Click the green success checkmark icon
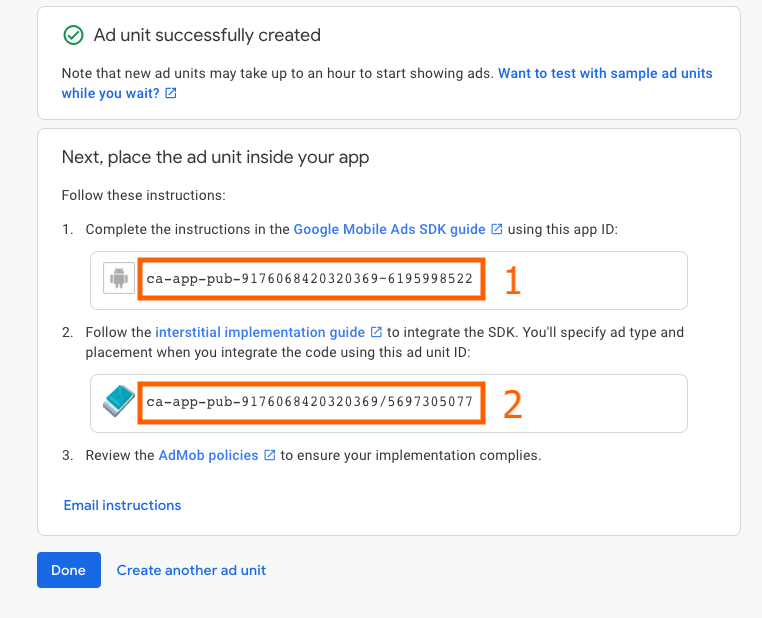The image size is (762, 618). coord(73,35)
